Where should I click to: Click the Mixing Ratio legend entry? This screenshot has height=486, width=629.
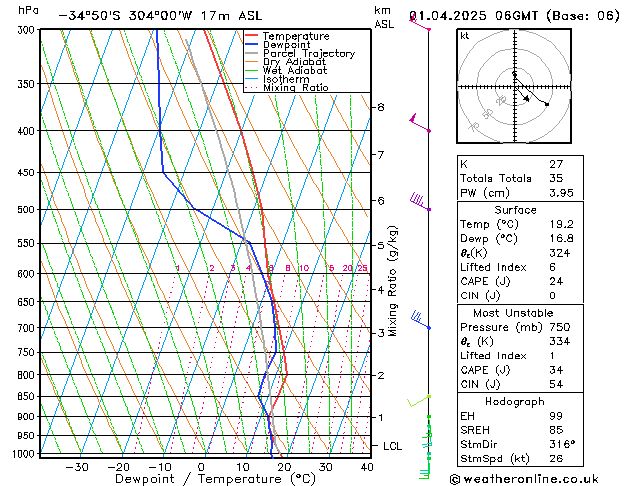point(295,88)
